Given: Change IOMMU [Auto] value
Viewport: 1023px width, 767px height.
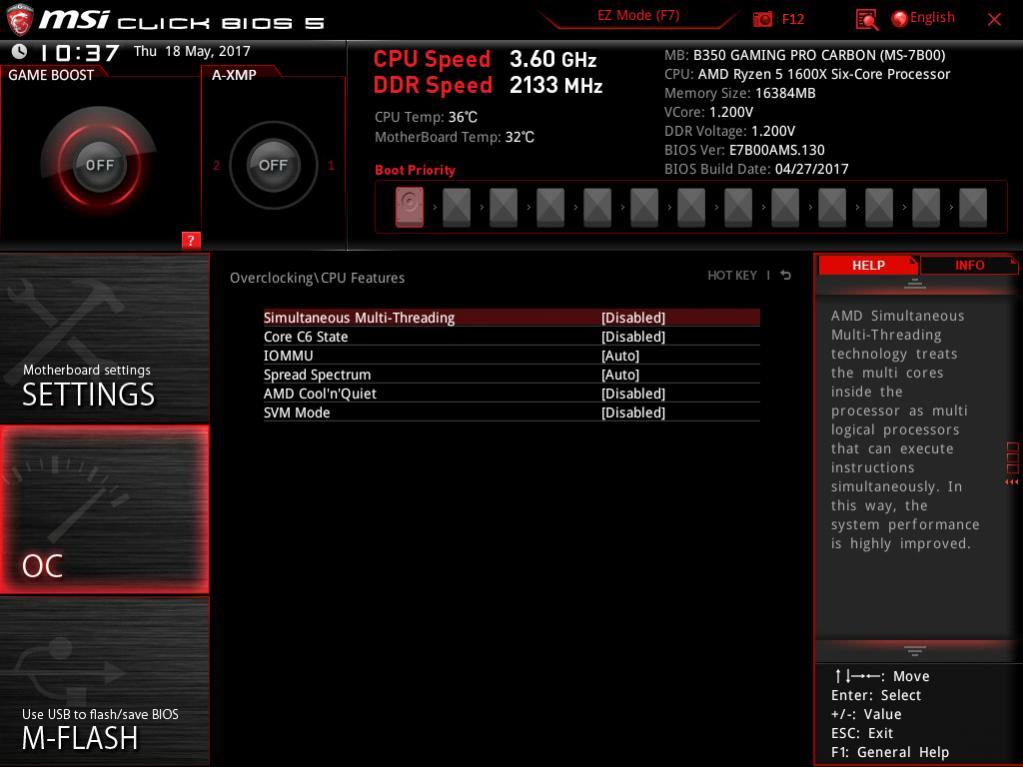Looking at the screenshot, I should 620,355.
